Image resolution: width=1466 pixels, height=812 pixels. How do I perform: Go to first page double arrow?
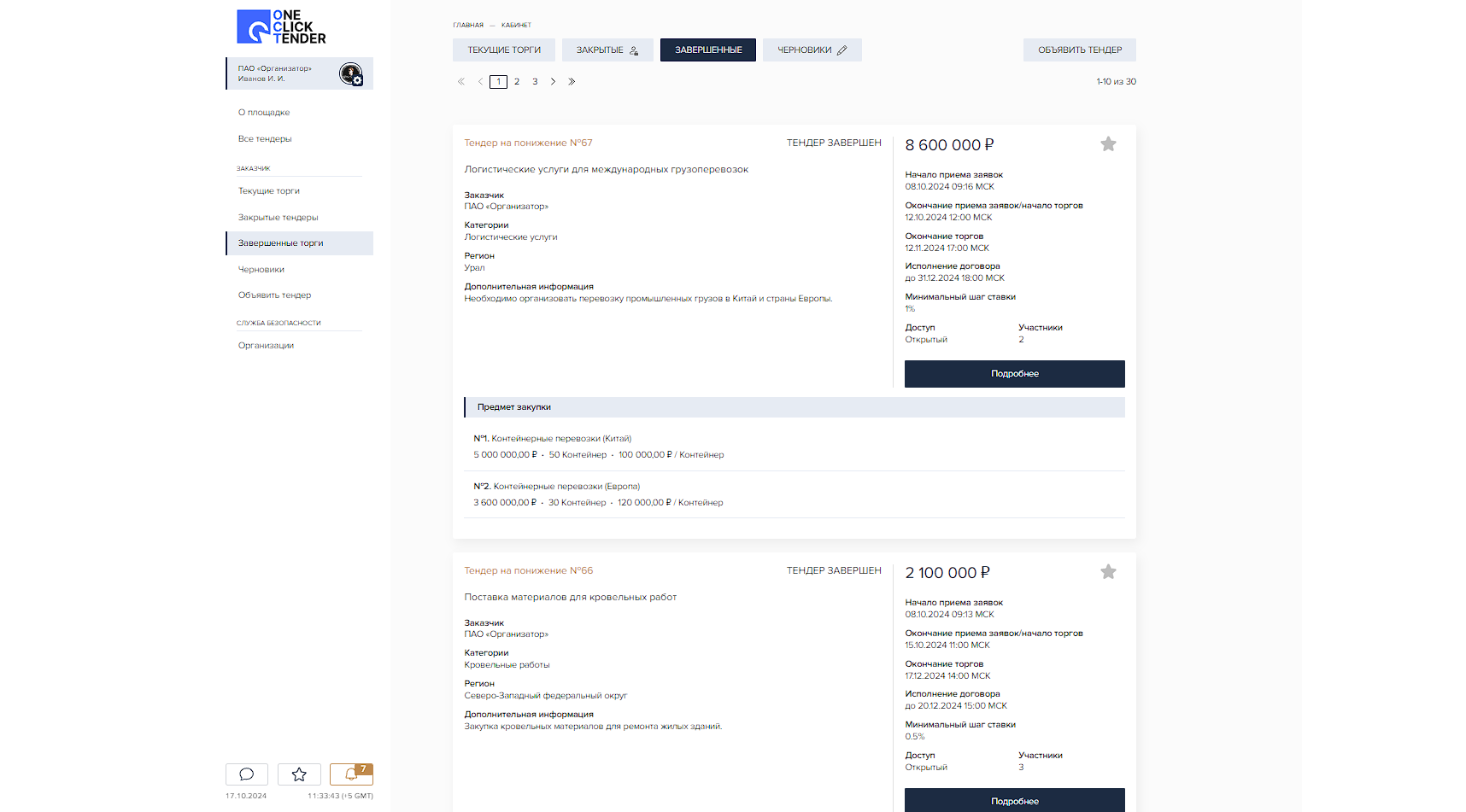coord(461,82)
